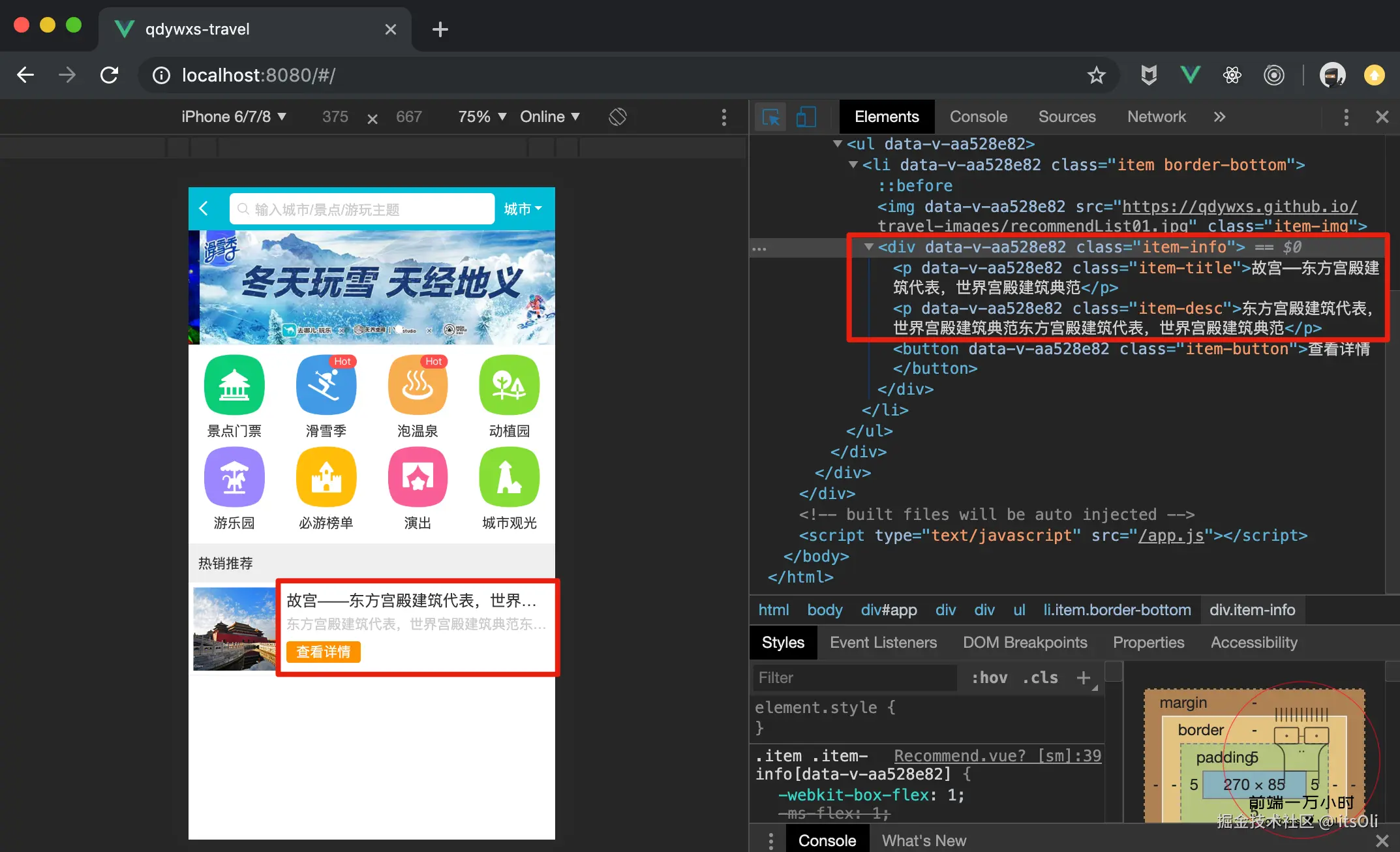Reload the page with refresh icon
Viewport: 1400px width, 852px height.
point(110,76)
